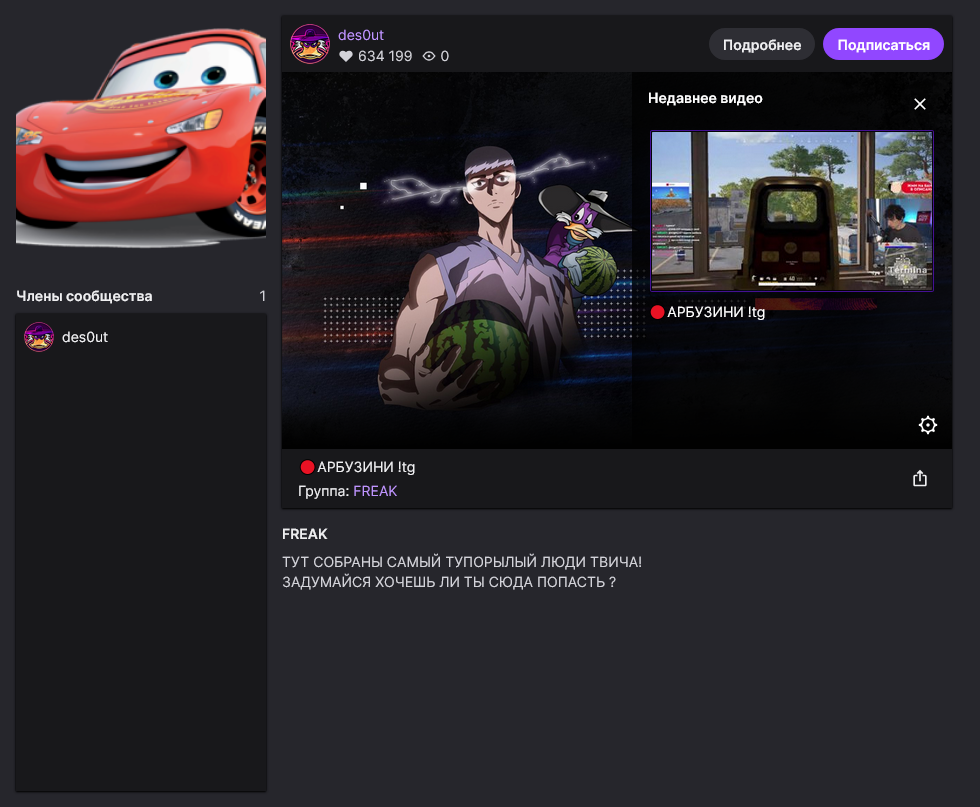Click the share icon below player
This screenshot has width=980, height=807.
(919, 478)
